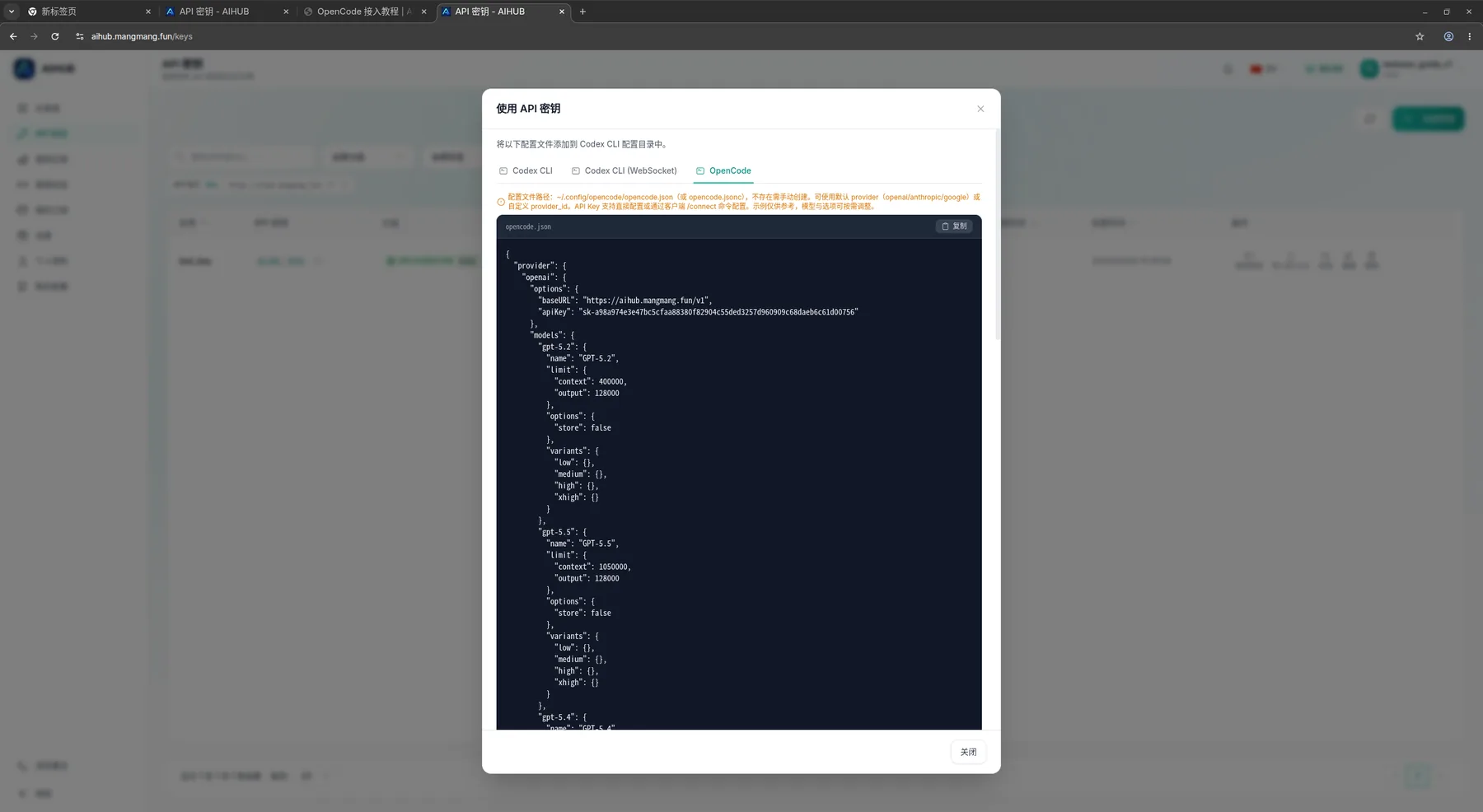This screenshot has height=812, width=1483.
Task: Click the baseURL line in code
Action: (x=625, y=301)
